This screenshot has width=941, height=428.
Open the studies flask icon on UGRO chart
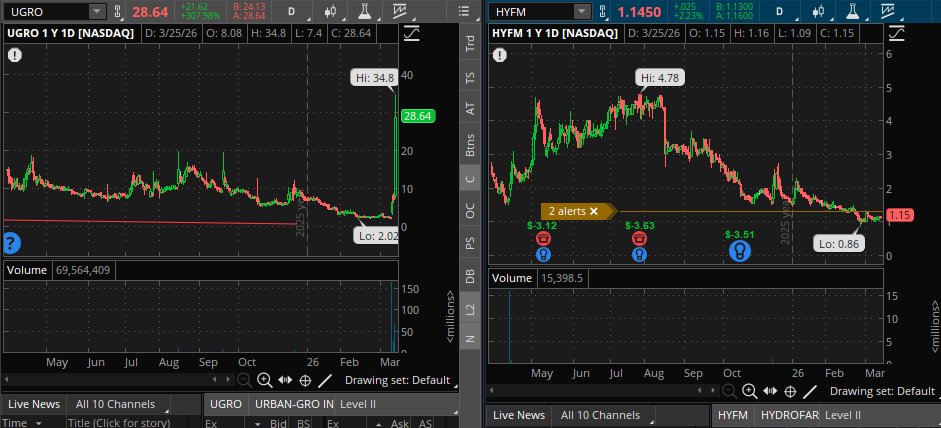pyautogui.click(x=364, y=11)
